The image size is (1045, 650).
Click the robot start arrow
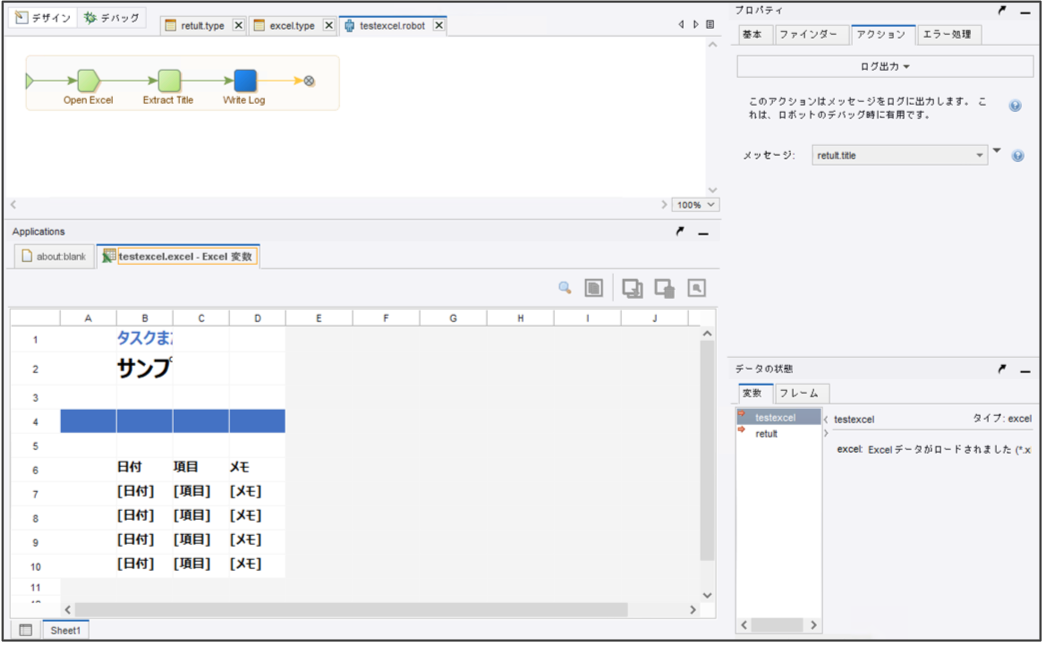(29, 81)
